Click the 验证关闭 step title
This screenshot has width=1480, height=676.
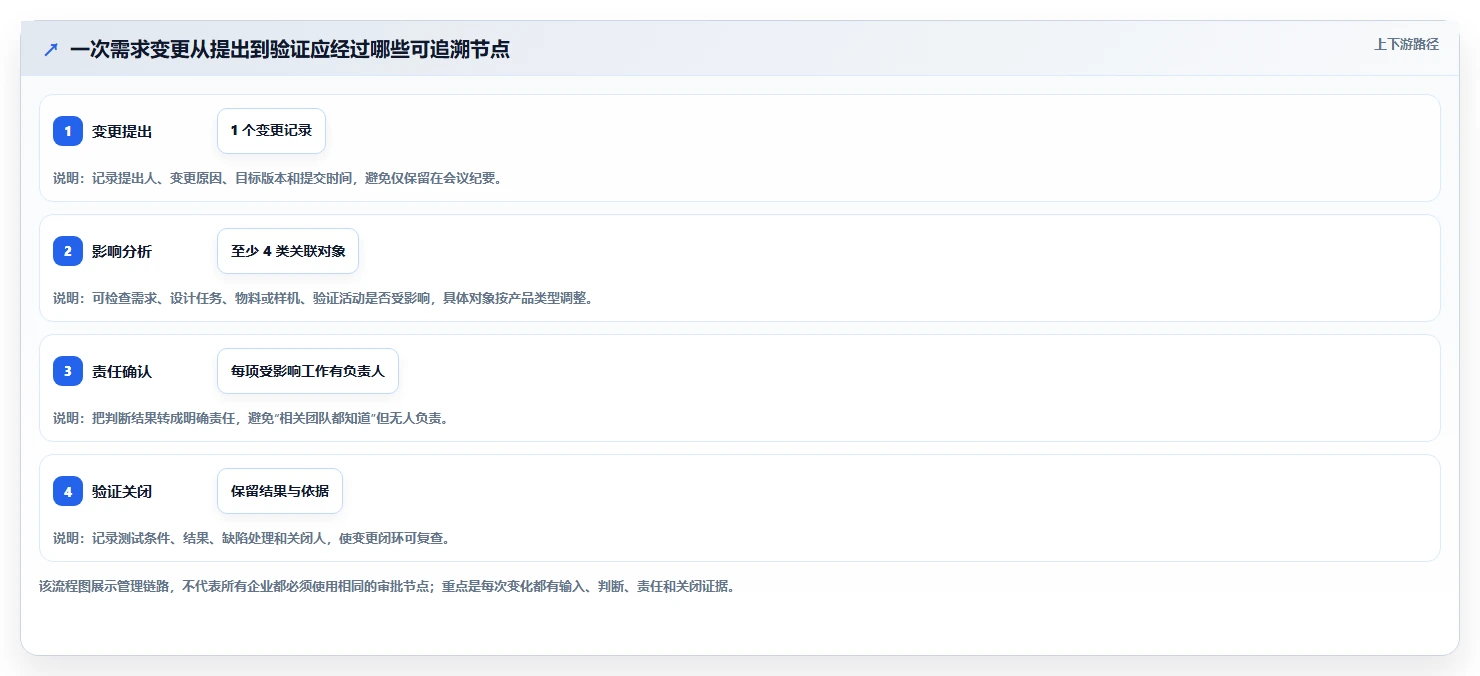pos(122,491)
